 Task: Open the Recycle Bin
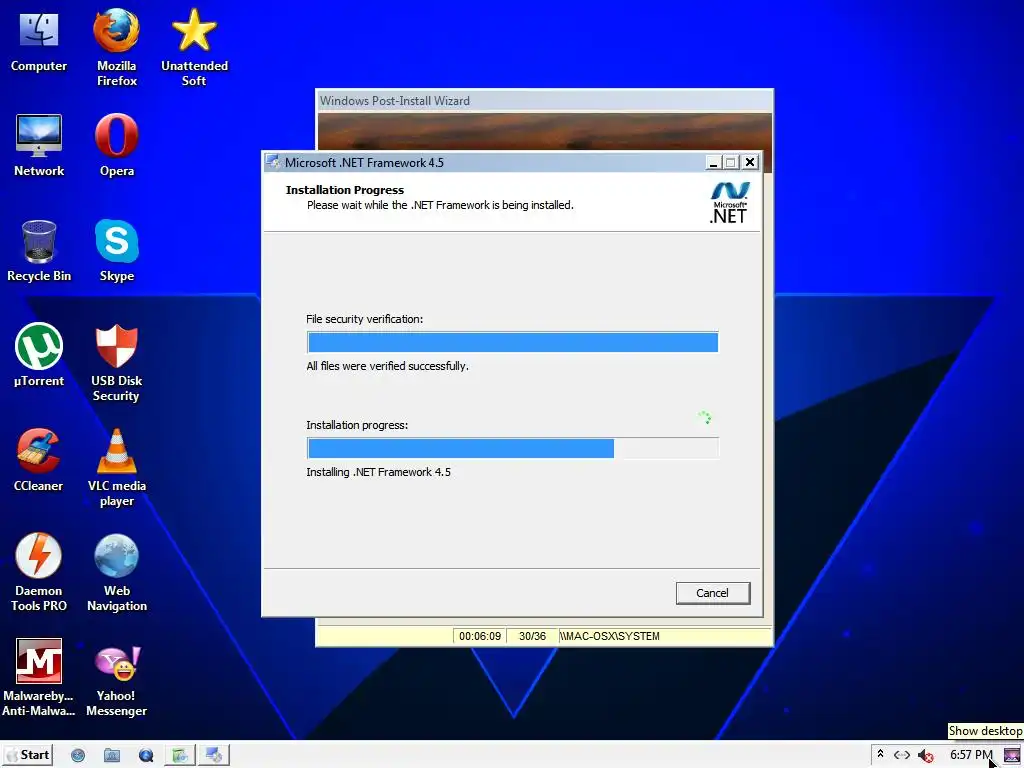(x=39, y=251)
